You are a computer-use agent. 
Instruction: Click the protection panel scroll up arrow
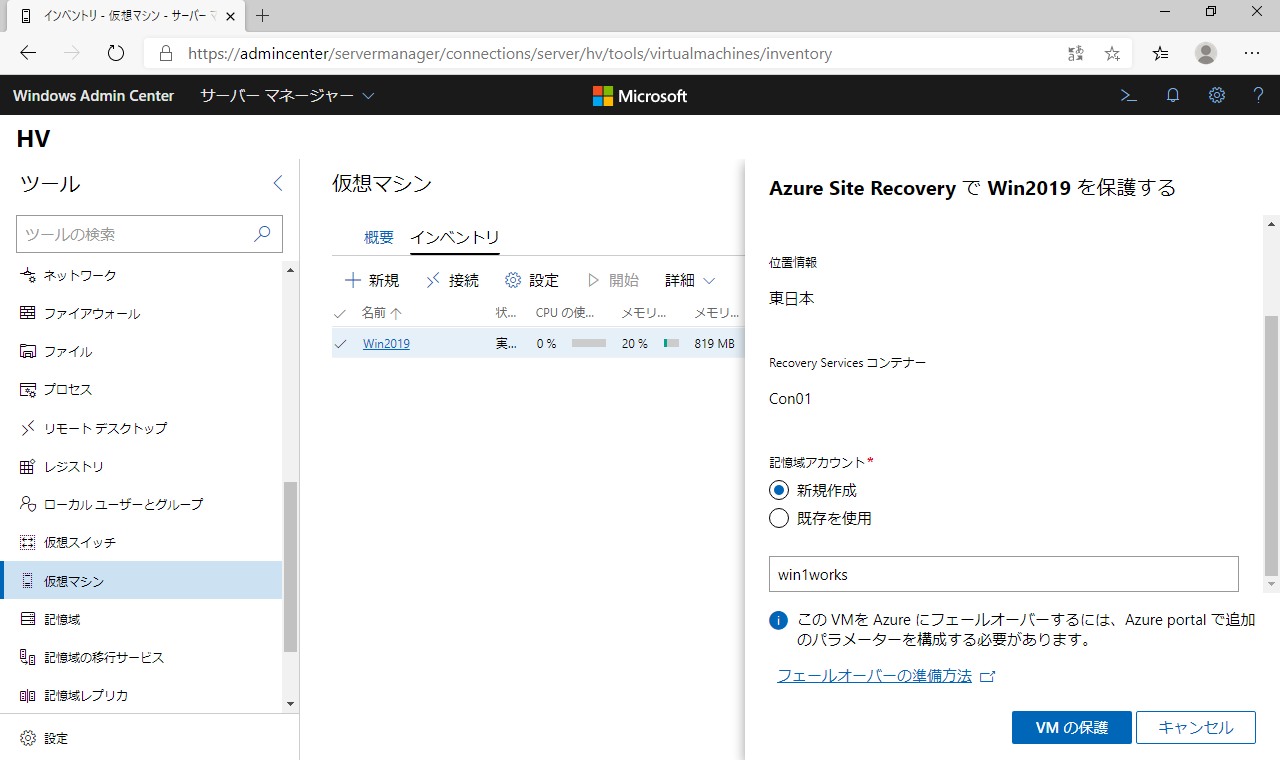pos(1272,223)
